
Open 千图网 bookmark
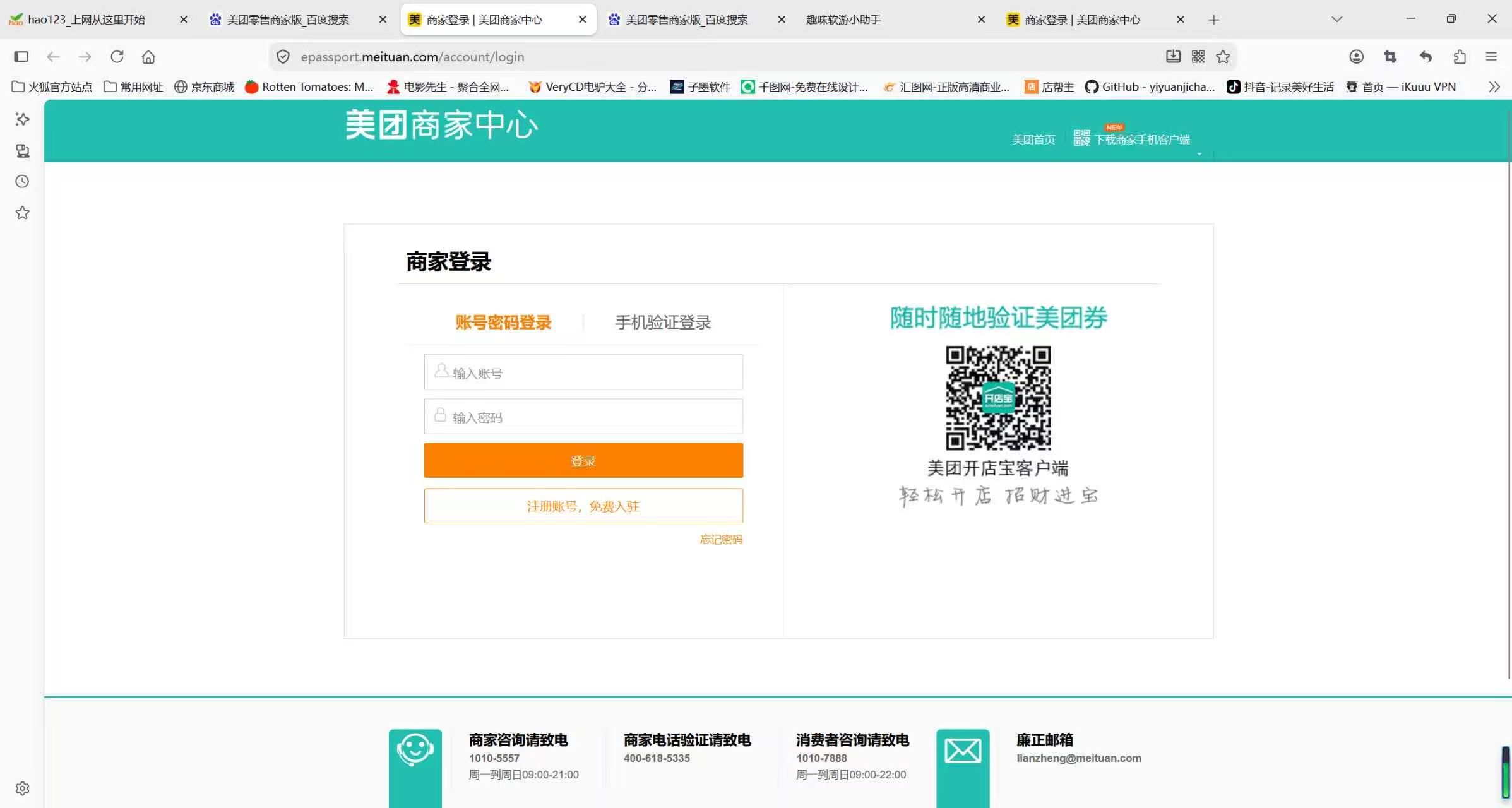pos(804,87)
